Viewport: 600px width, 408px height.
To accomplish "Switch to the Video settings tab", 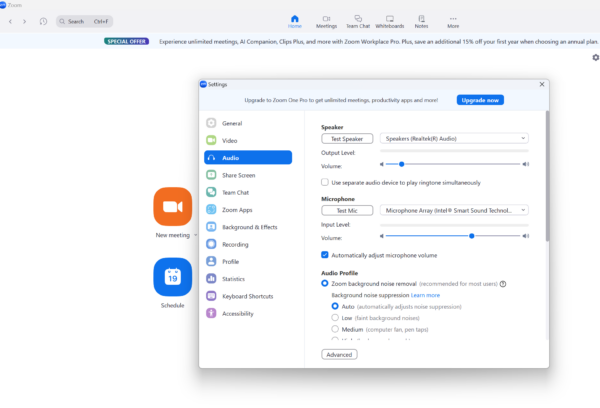I will (230, 140).
